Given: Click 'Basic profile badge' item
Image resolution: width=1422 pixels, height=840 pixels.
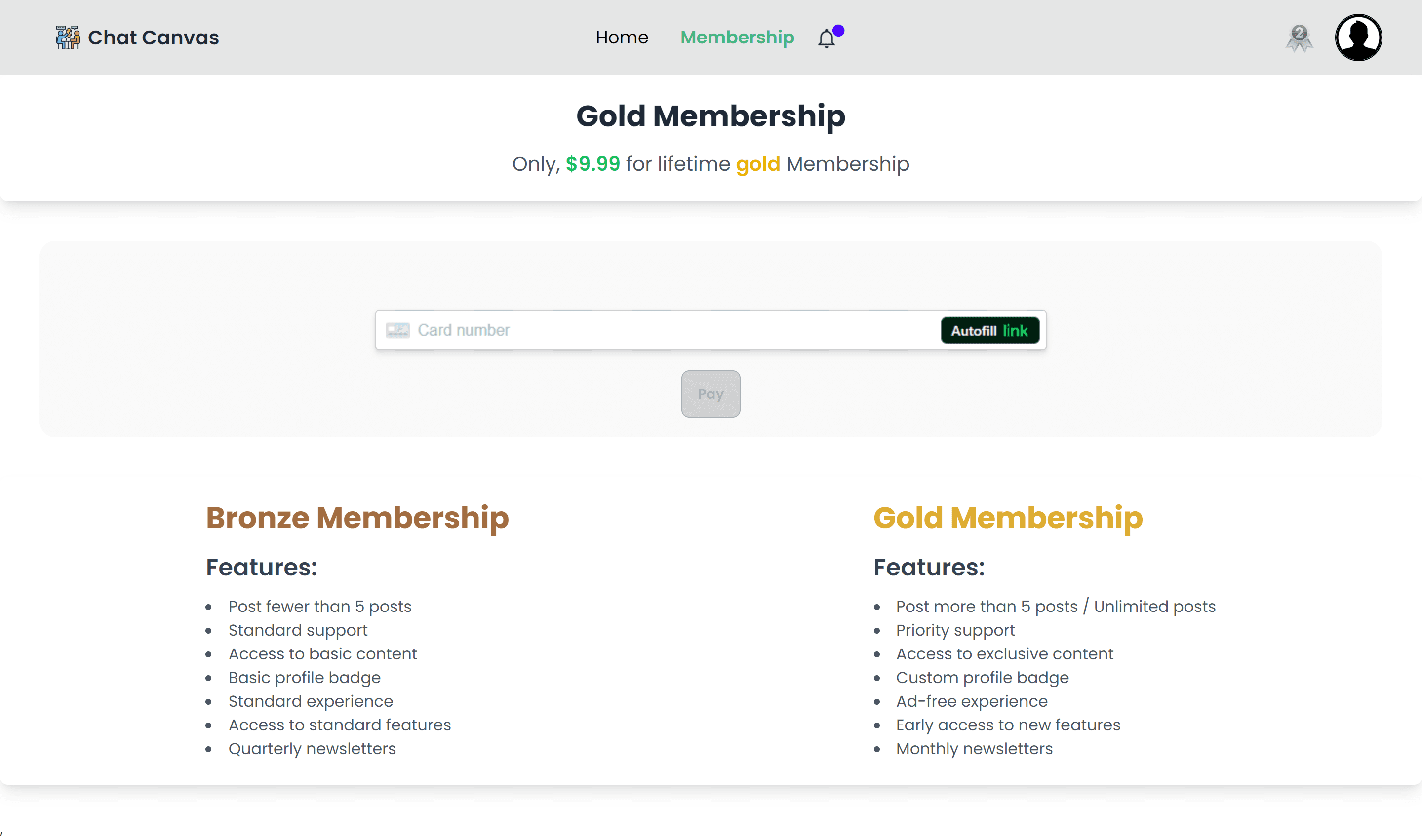Looking at the screenshot, I should click(x=304, y=678).
